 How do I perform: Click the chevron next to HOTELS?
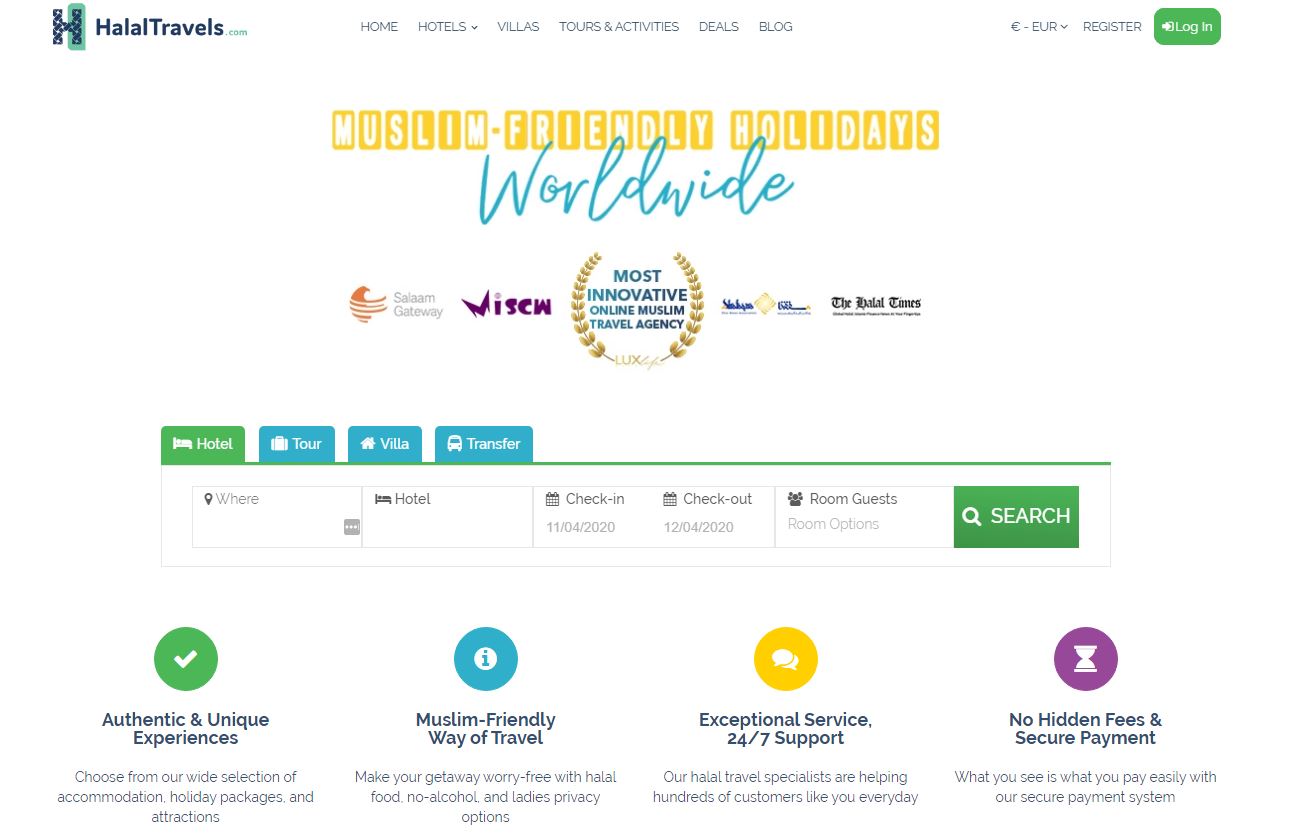(474, 28)
